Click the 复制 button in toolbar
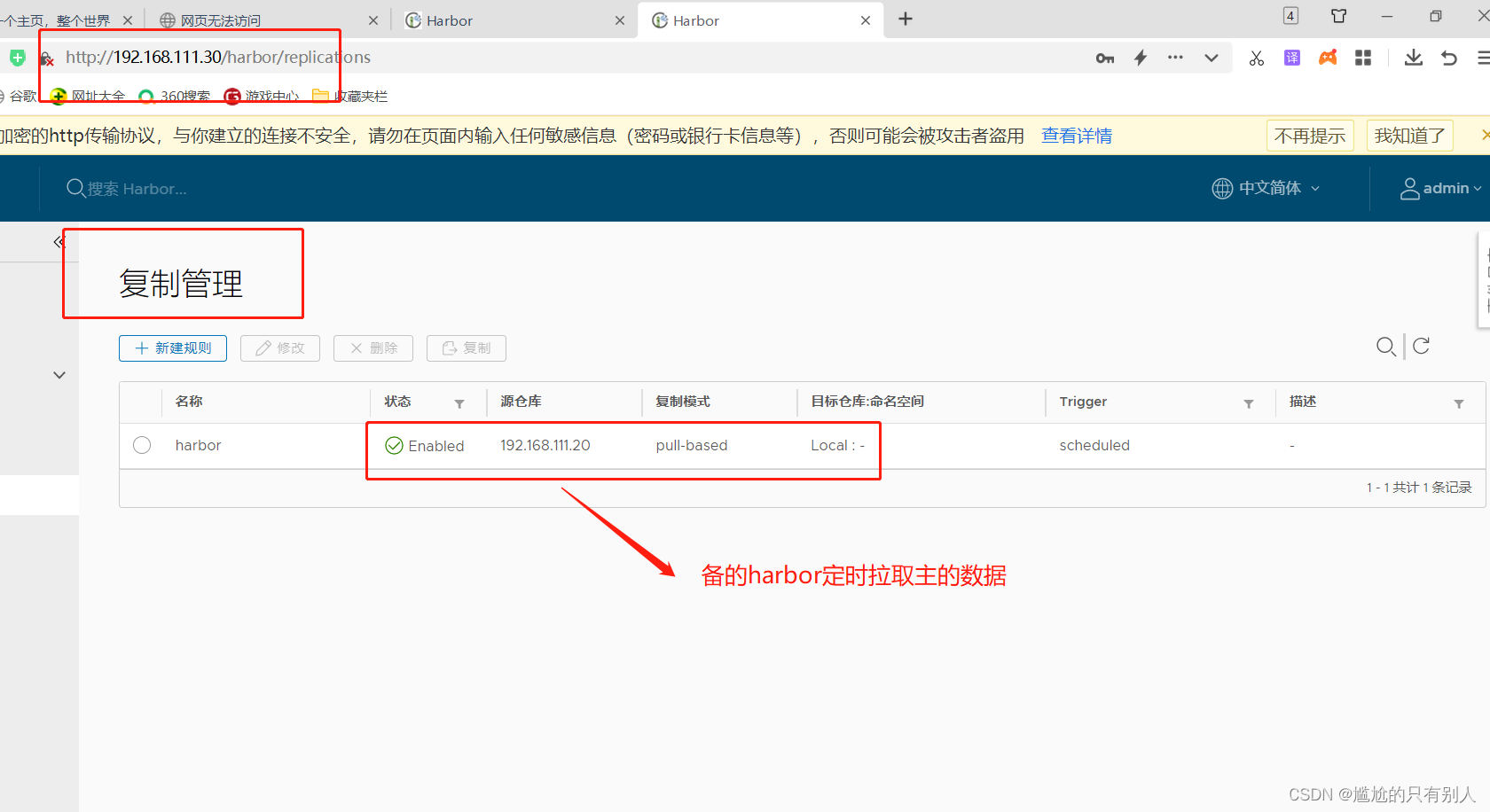The height and width of the screenshot is (812, 1490). coord(467,348)
